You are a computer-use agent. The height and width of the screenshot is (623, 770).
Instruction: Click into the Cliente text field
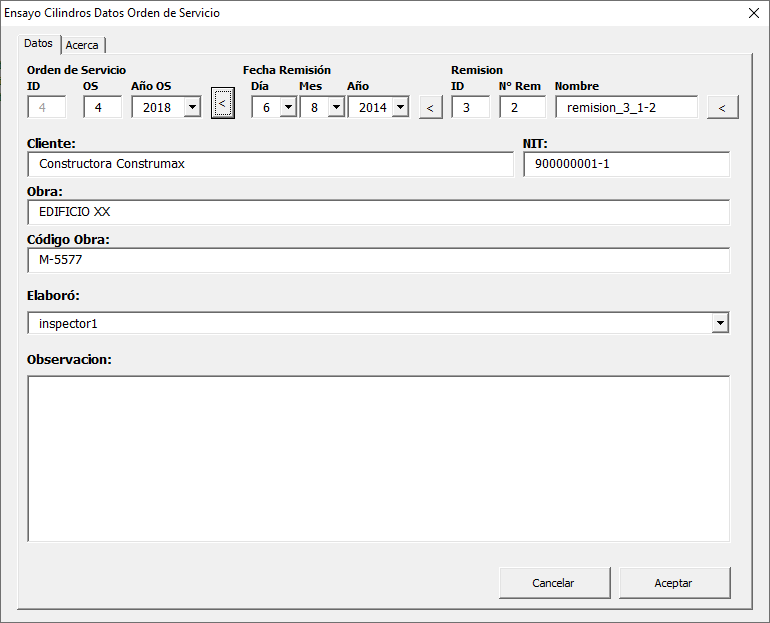coord(270,164)
